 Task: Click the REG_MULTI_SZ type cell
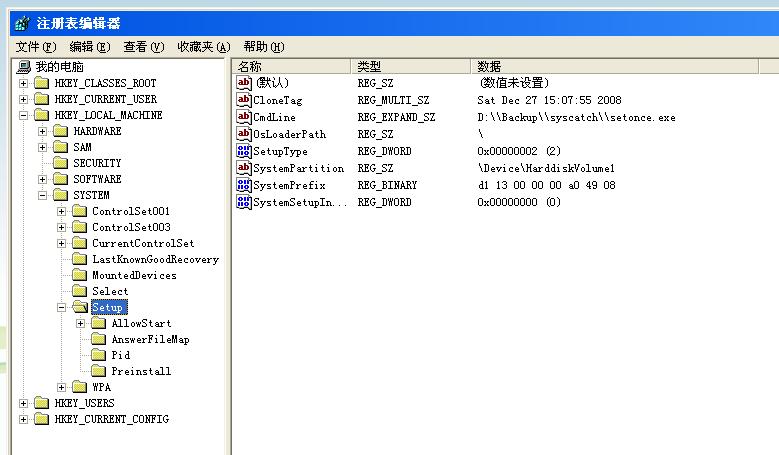pyautogui.click(x=393, y=100)
